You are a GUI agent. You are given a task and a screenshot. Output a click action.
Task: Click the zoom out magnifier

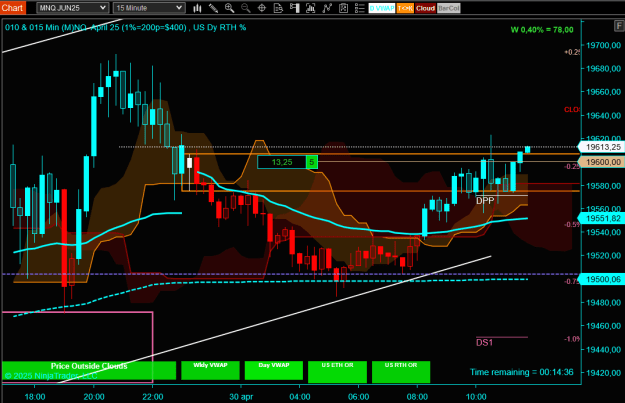pos(246,8)
